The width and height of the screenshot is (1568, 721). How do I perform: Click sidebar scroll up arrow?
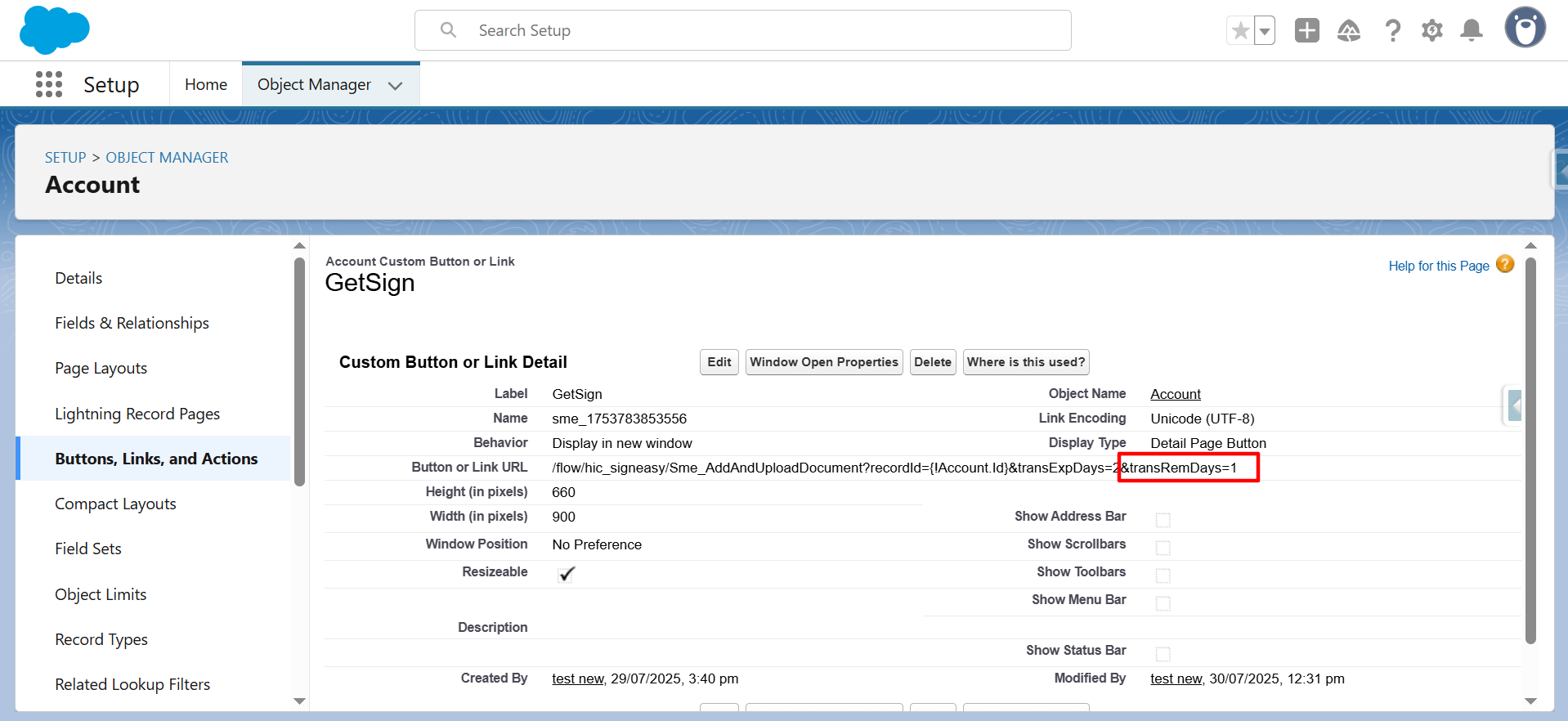(x=299, y=245)
